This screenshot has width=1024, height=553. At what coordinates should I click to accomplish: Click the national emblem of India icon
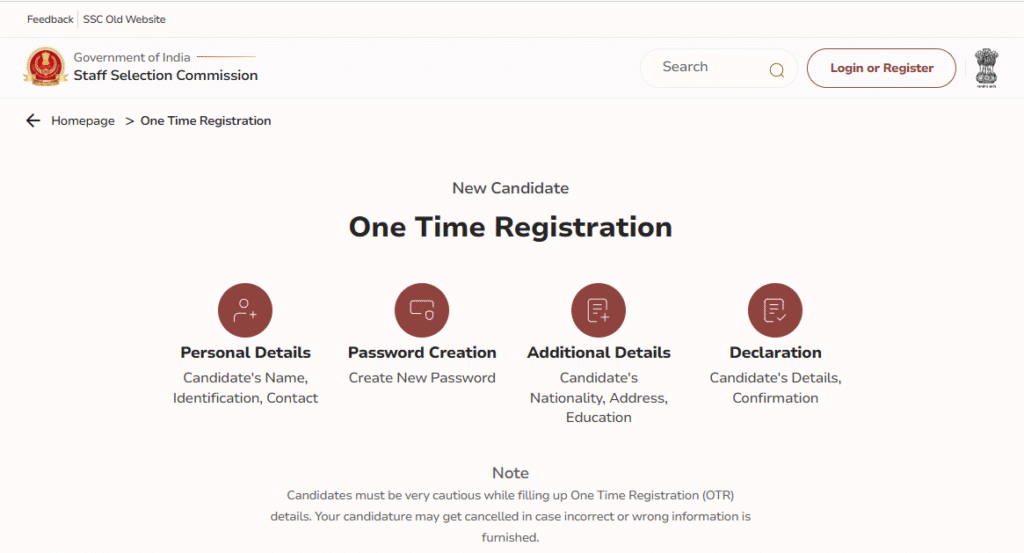987,68
